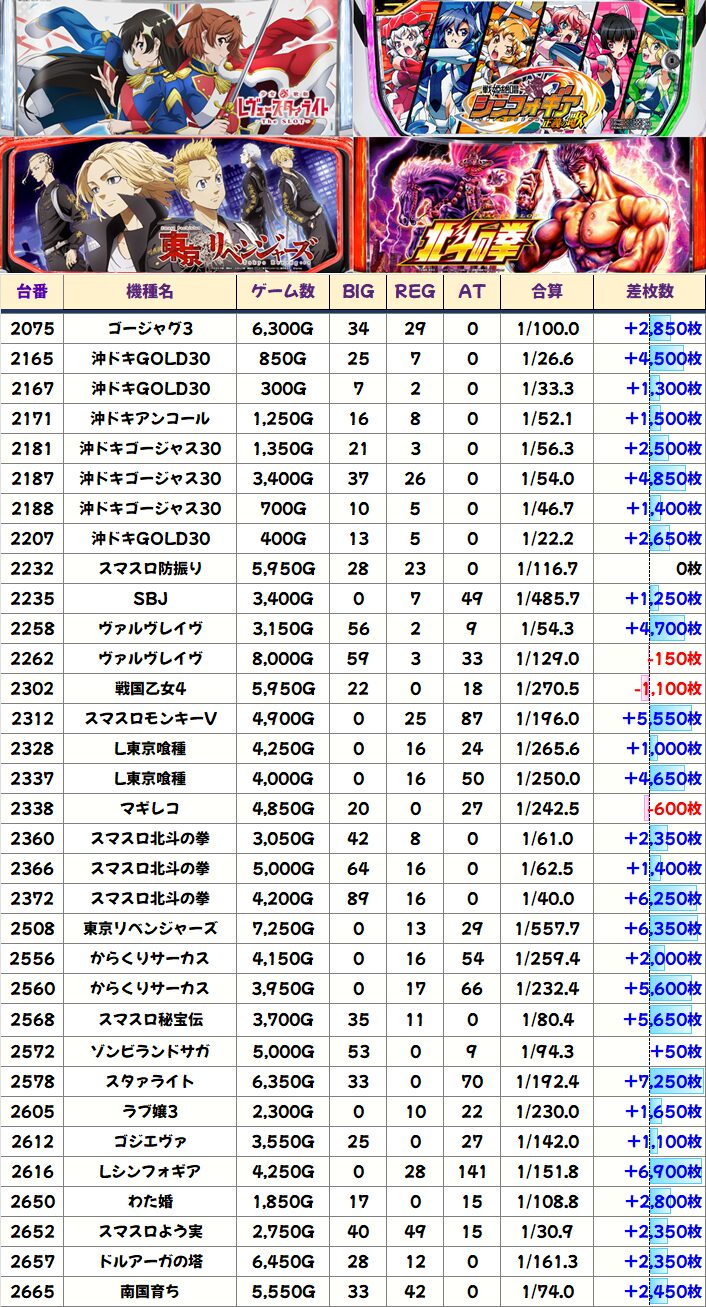Select the 東京リベンジャーズ table row name
Screen dimensions: 706x1307
[150, 929]
